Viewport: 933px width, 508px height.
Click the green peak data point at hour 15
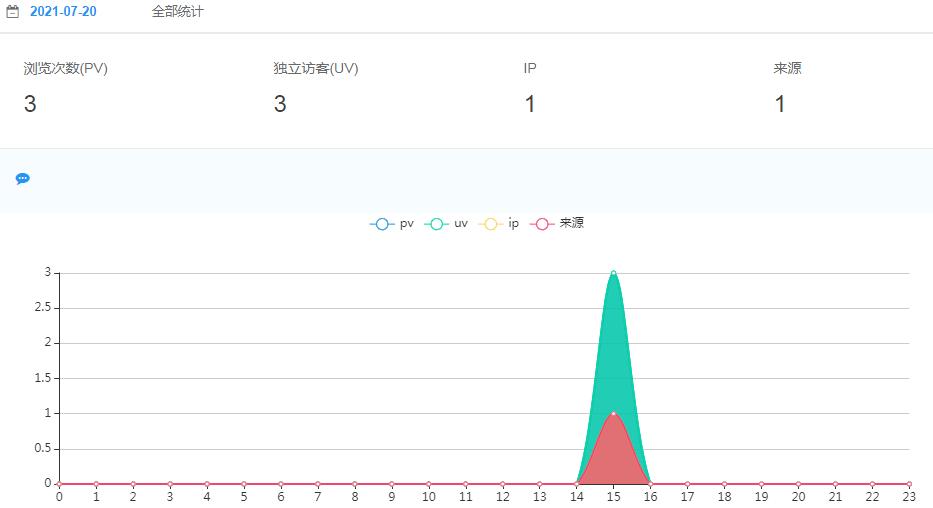613,273
